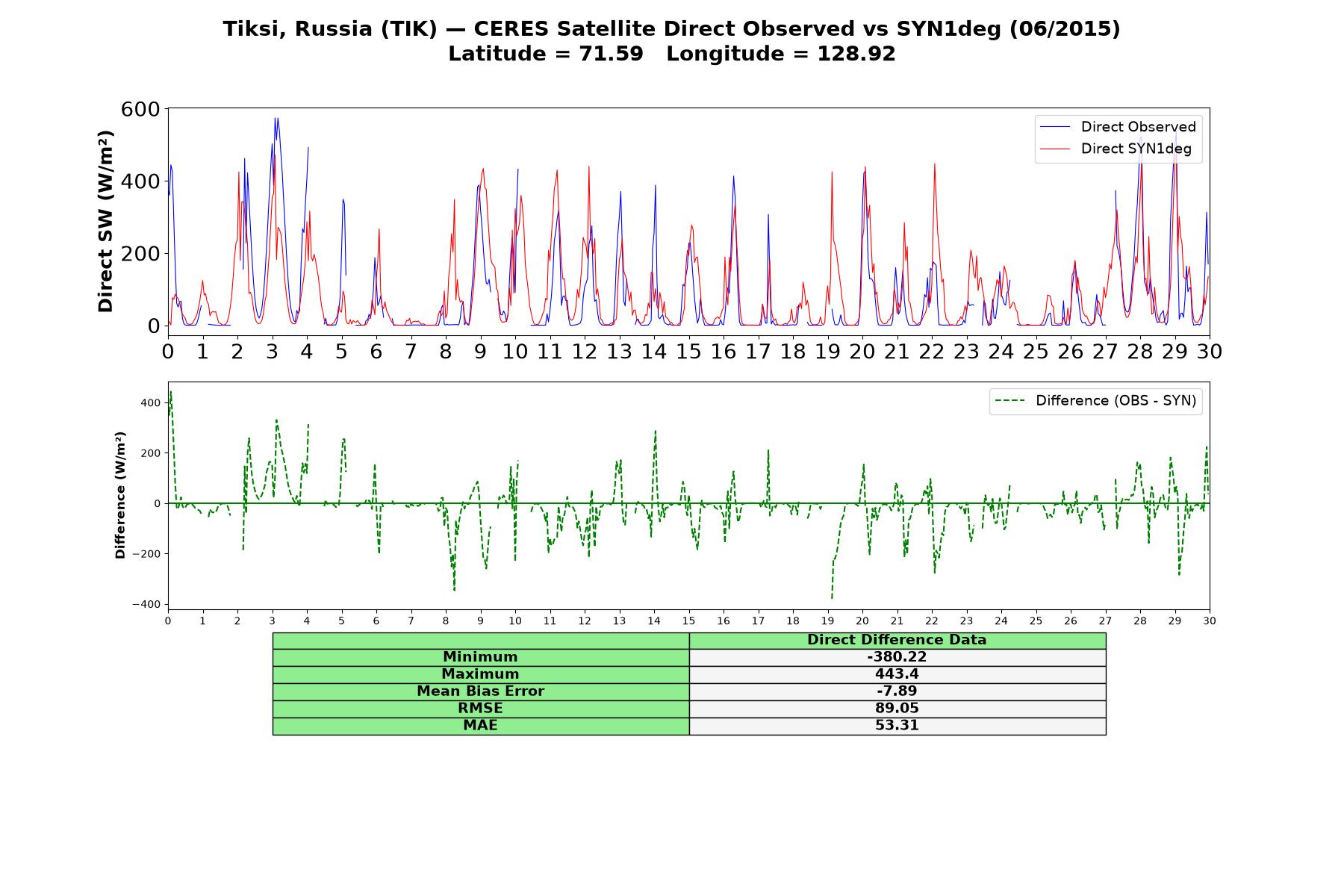Click the Mean Bias Error row label
1344x896 pixels.
pos(481,691)
